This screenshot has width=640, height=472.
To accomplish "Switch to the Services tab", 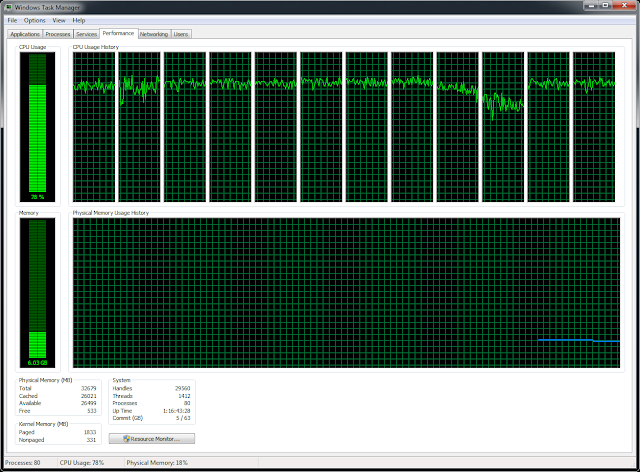I will pos(86,34).
